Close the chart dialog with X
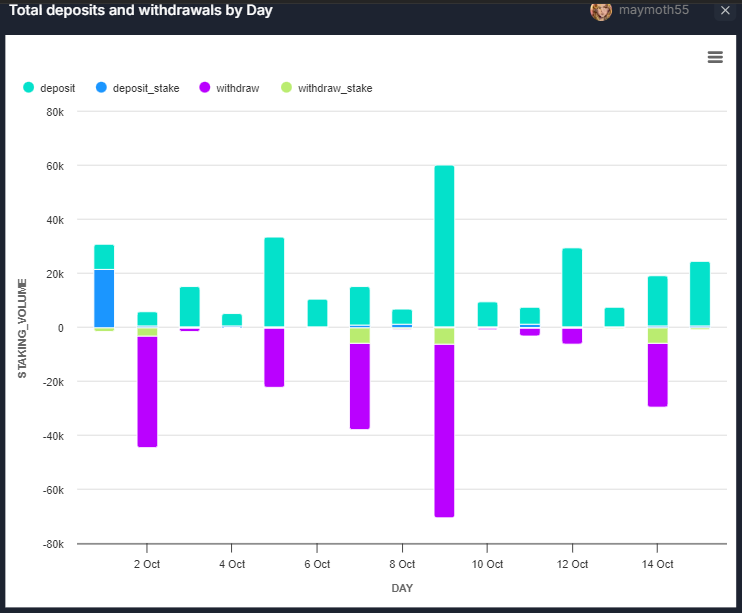The width and height of the screenshot is (742, 613). click(725, 10)
